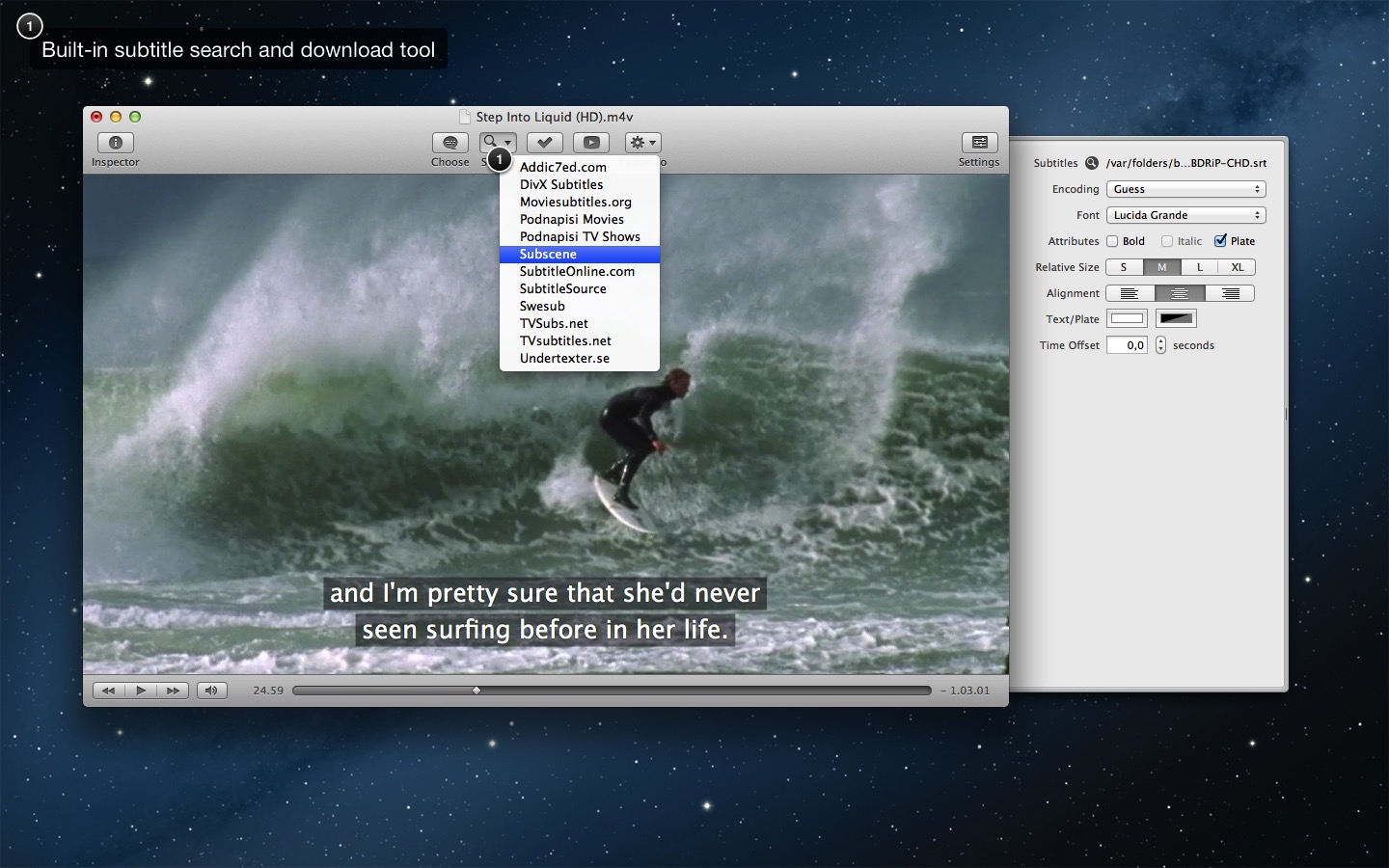Screen dimensions: 1389x868
Task: Set alignment to right-aligned
Action: pos(1230,293)
